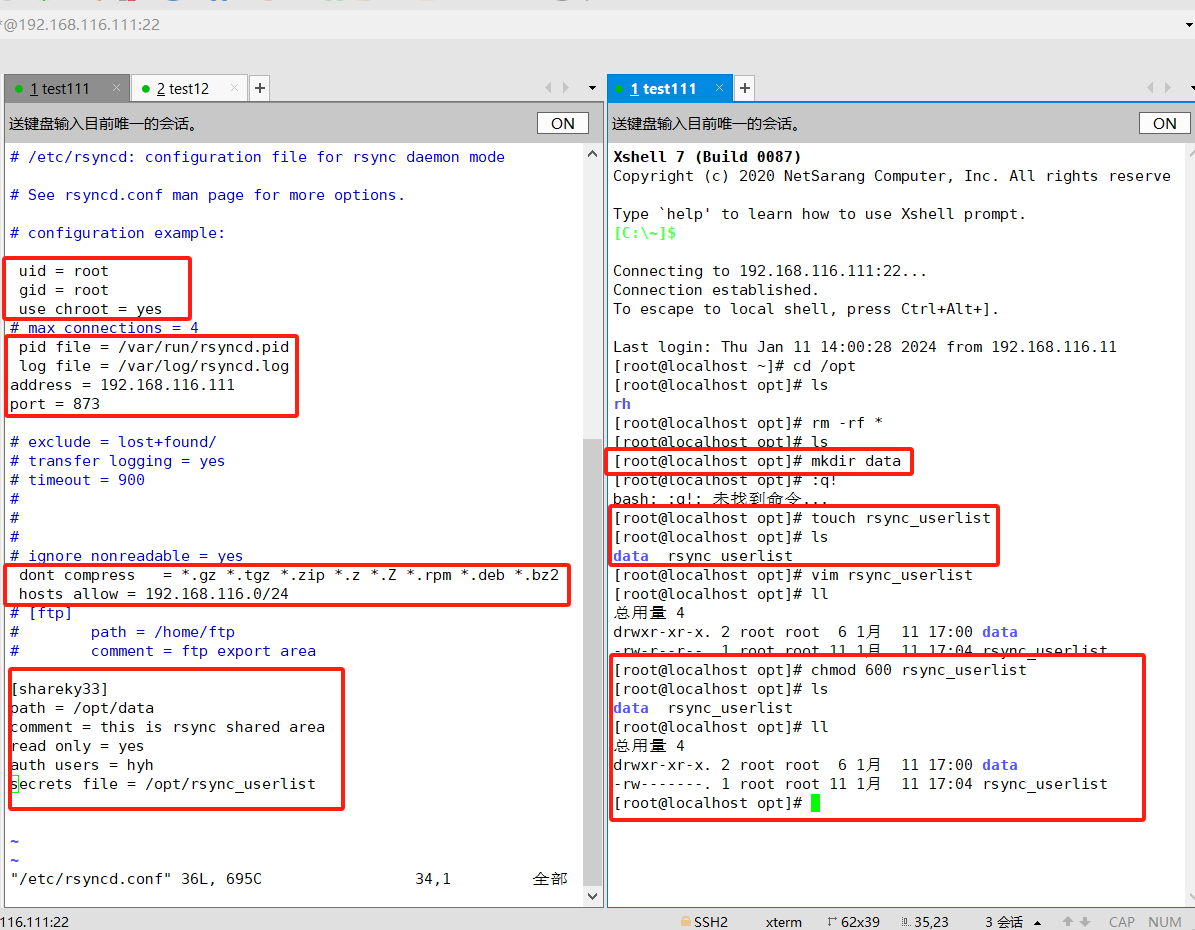1195x930 pixels.
Task: Click 'pid file = /var/run/rsyncd.pid' line
Action: (x=154, y=347)
